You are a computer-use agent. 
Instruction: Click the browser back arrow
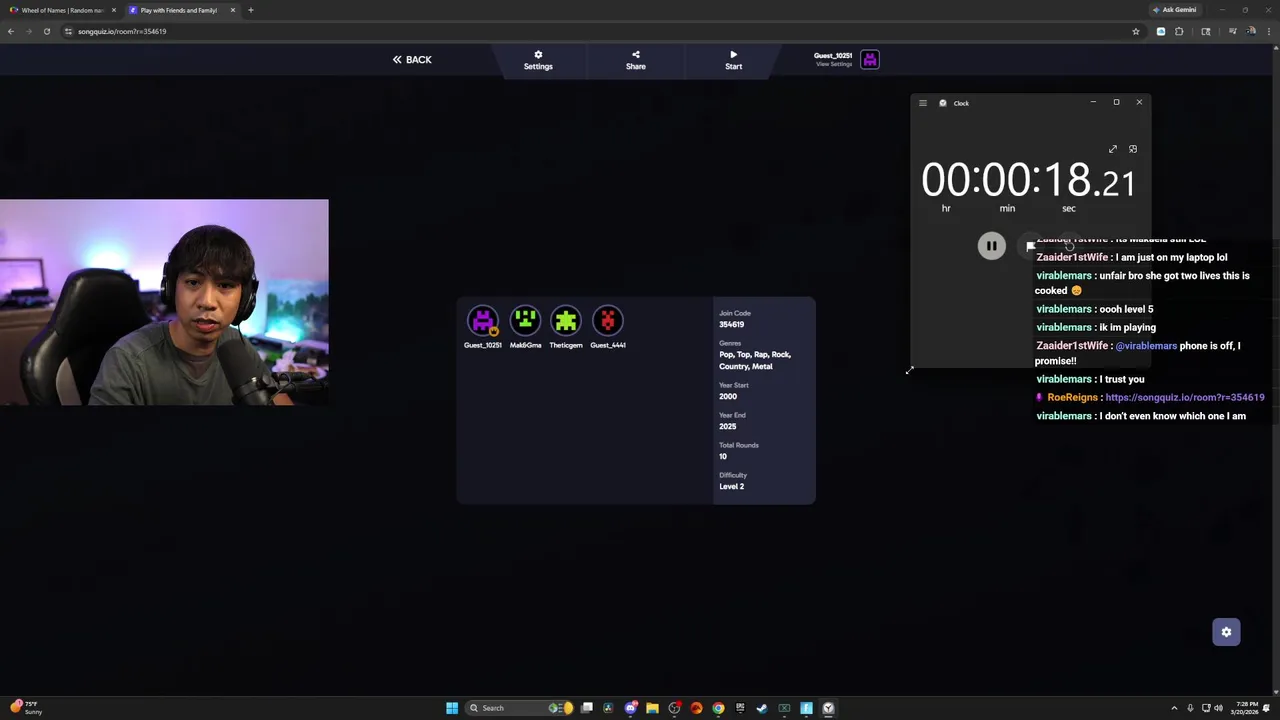[11, 31]
